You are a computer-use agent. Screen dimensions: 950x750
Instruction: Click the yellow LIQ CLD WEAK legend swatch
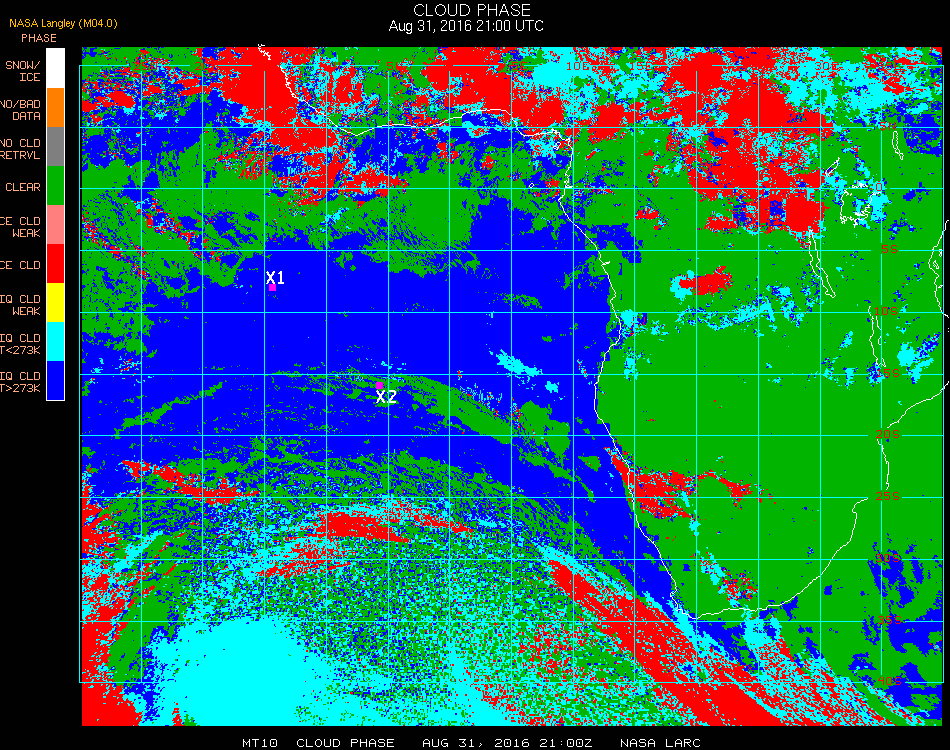pos(55,302)
